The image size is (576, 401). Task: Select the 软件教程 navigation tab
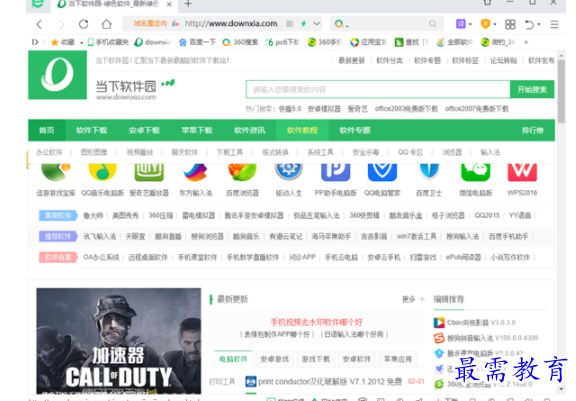pyautogui.click(x=302, y=130)
